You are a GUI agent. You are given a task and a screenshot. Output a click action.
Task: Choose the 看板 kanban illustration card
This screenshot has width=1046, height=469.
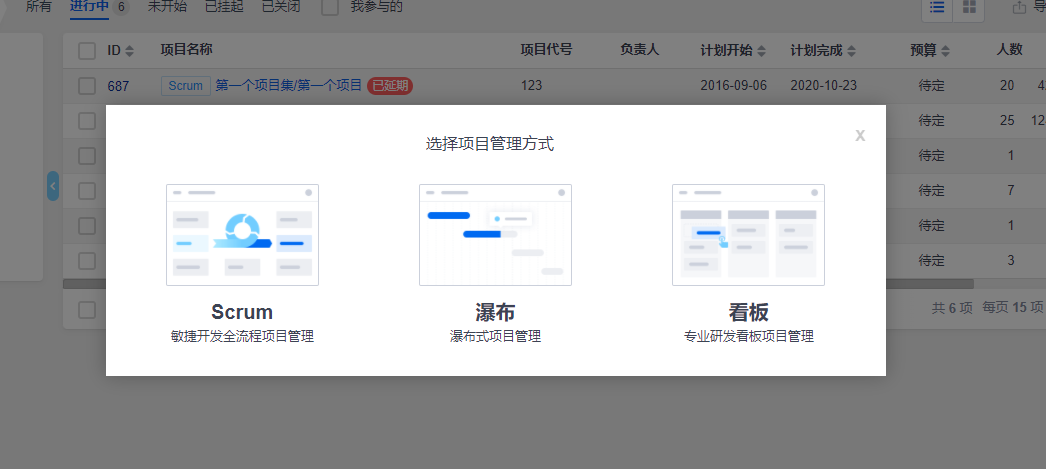[748, 235]
